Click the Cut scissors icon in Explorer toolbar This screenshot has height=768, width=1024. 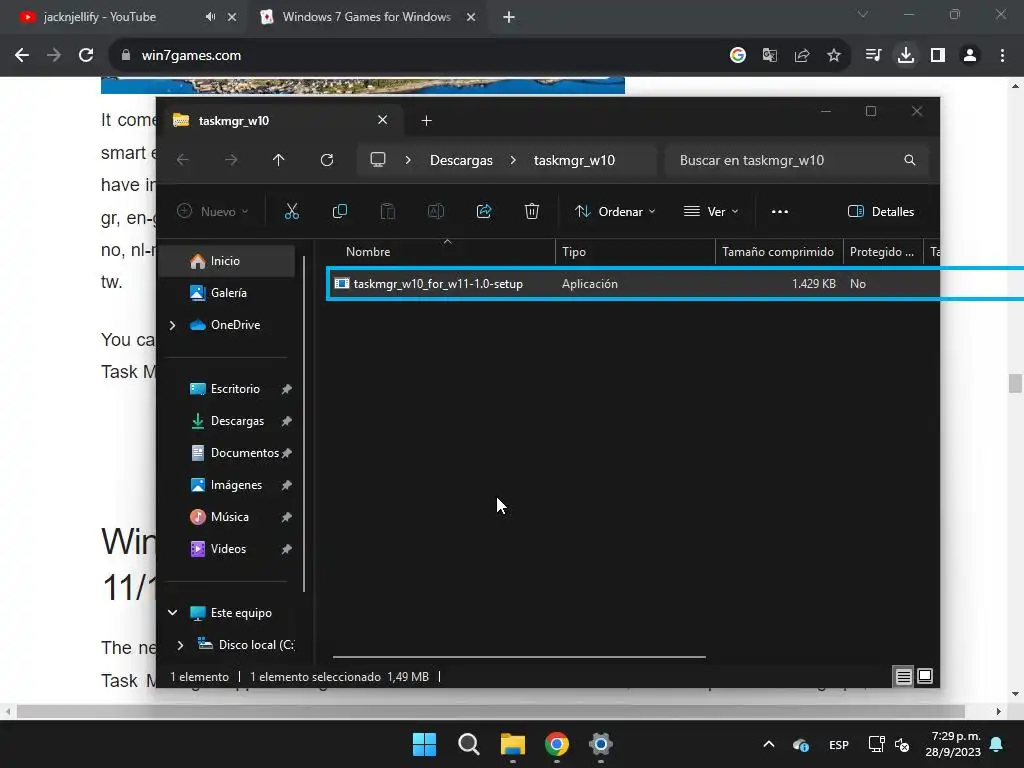[x=291, y=212]
